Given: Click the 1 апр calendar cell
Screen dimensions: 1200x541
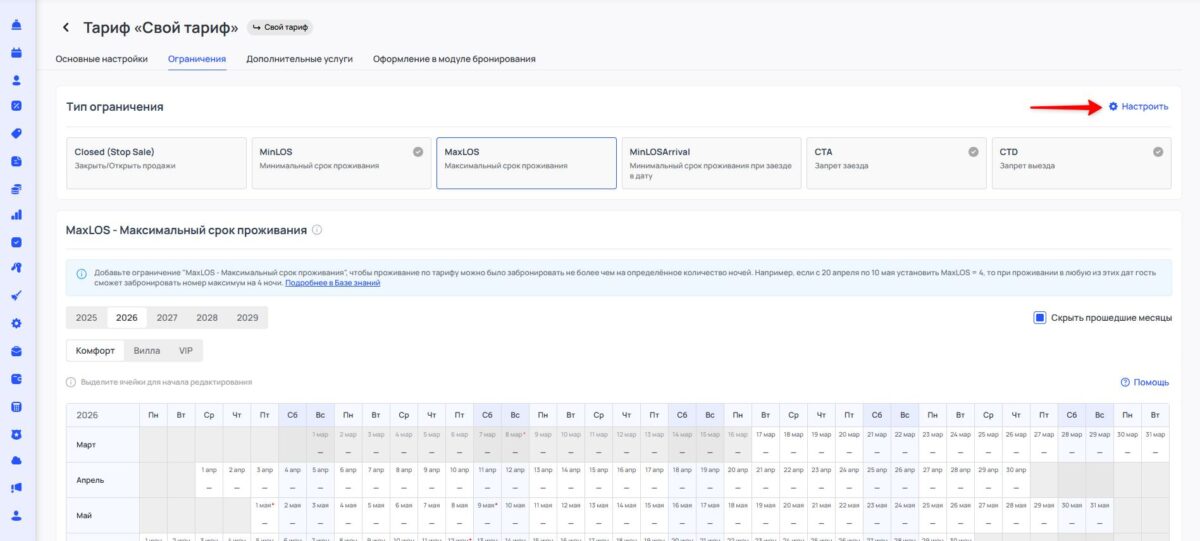Looking at the screenshot, I should coord(209,479).
